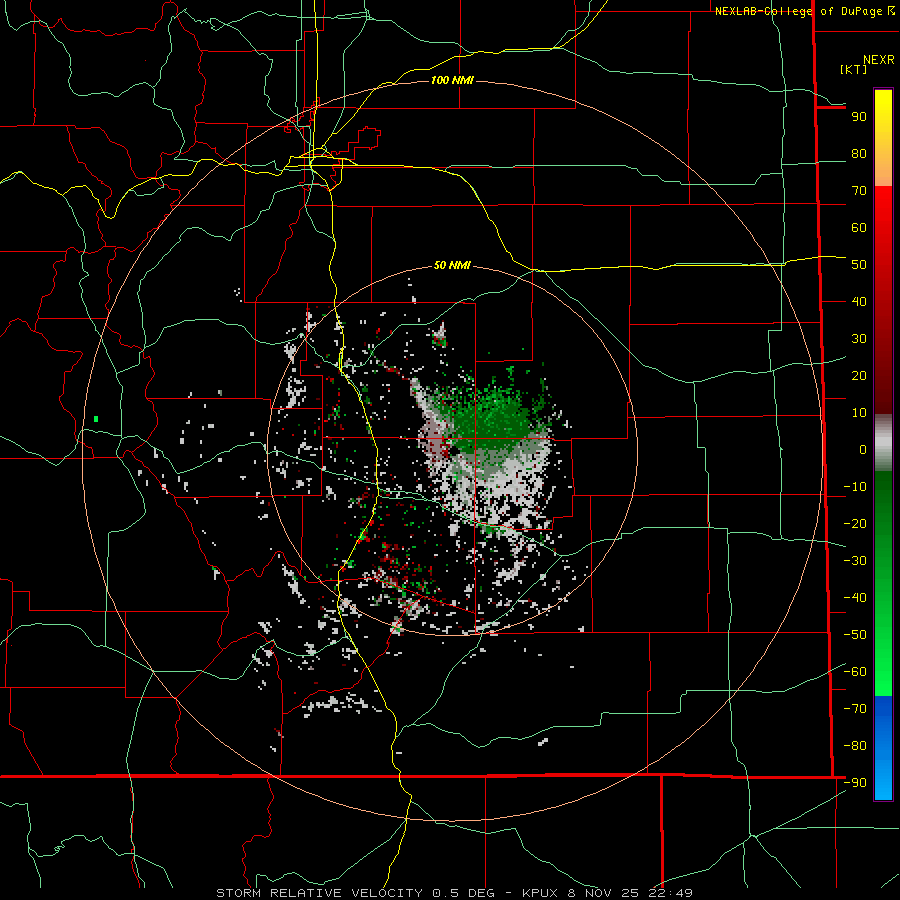Click the -40 value on the velocity scale
Viewport: 900px width, 900px height.
click(855, 598)
